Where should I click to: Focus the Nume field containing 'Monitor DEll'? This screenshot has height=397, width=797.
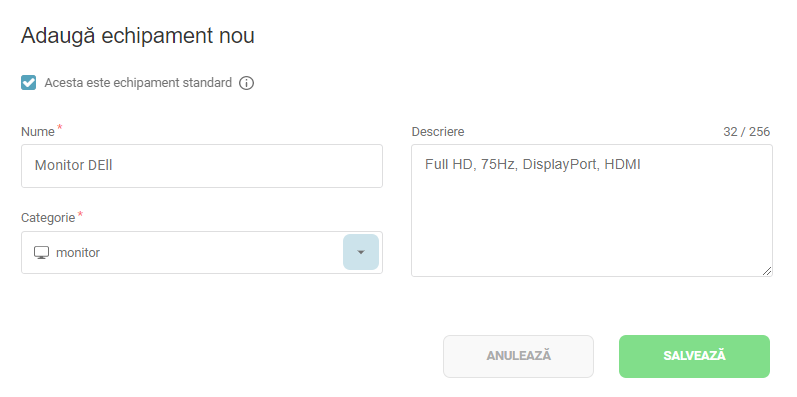[202, 166]
